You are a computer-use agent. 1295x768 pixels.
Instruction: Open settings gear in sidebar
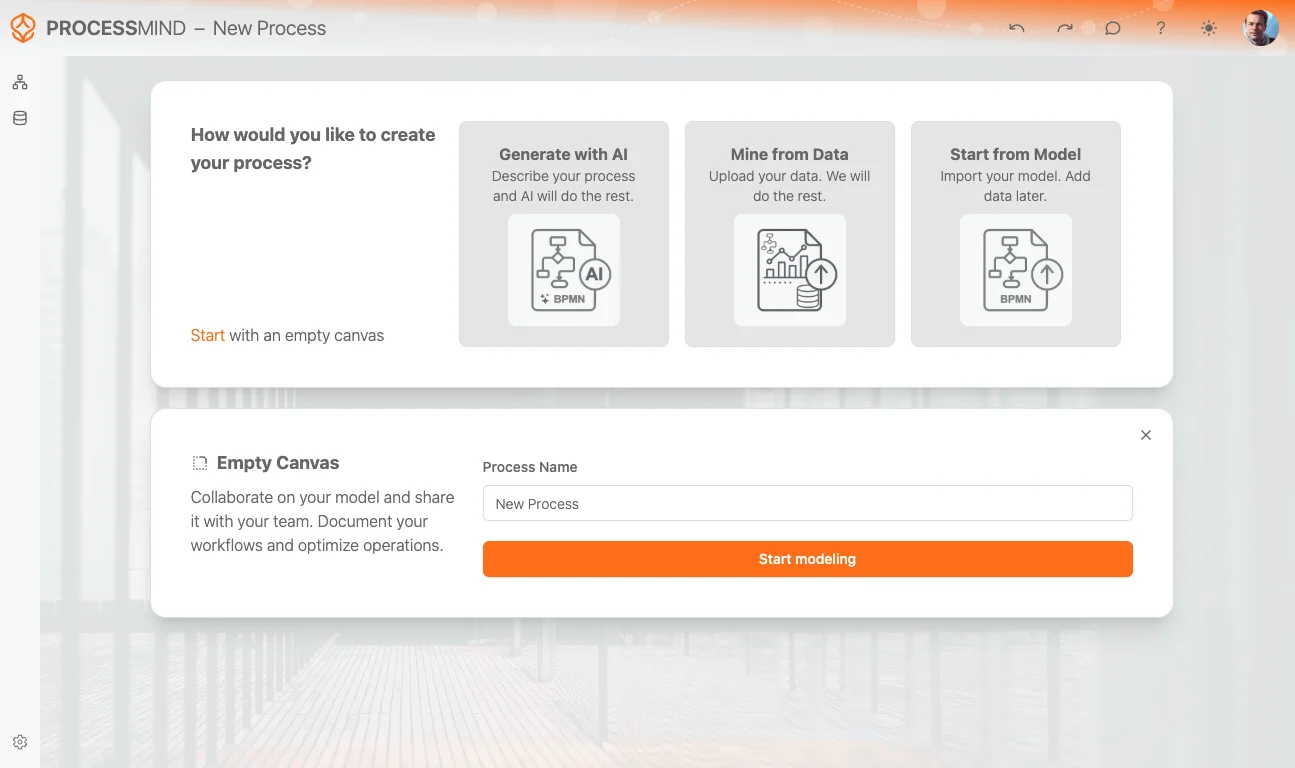(20, 742)
